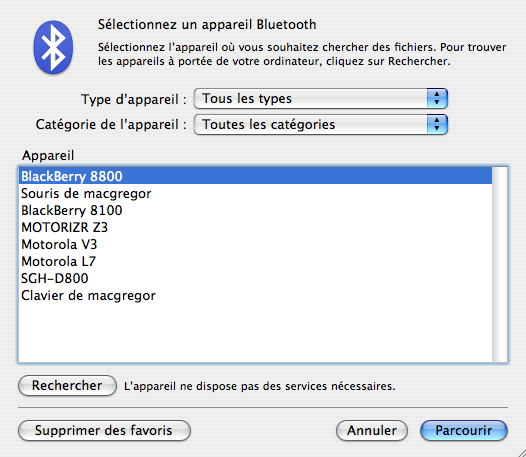Select BlackBerry 8800 in the device list
Image resolution: width=526 pixels, height=457 pixels.
coord(255,176)
